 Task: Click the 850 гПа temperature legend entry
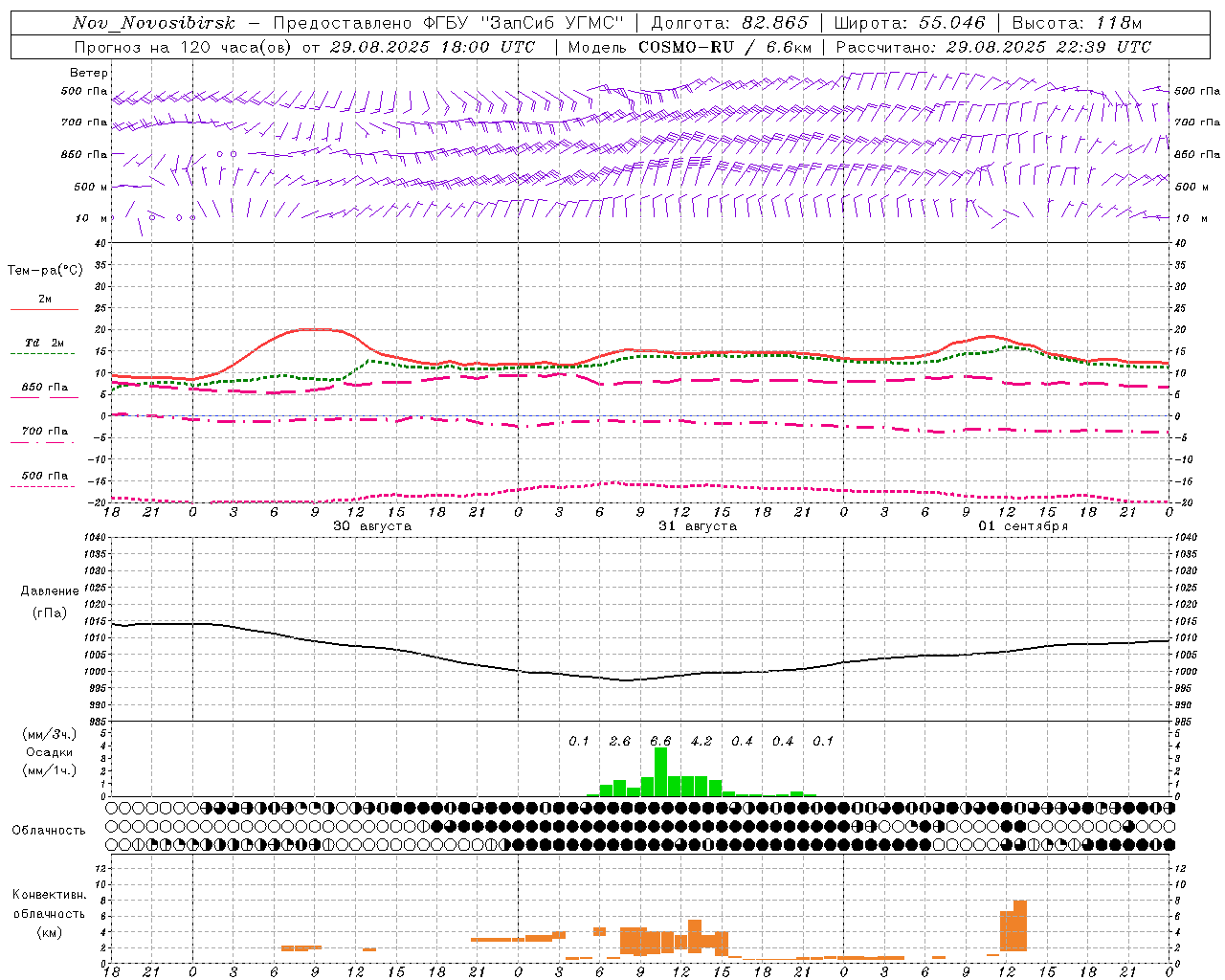pyautogui.click(x=45, y=388)
